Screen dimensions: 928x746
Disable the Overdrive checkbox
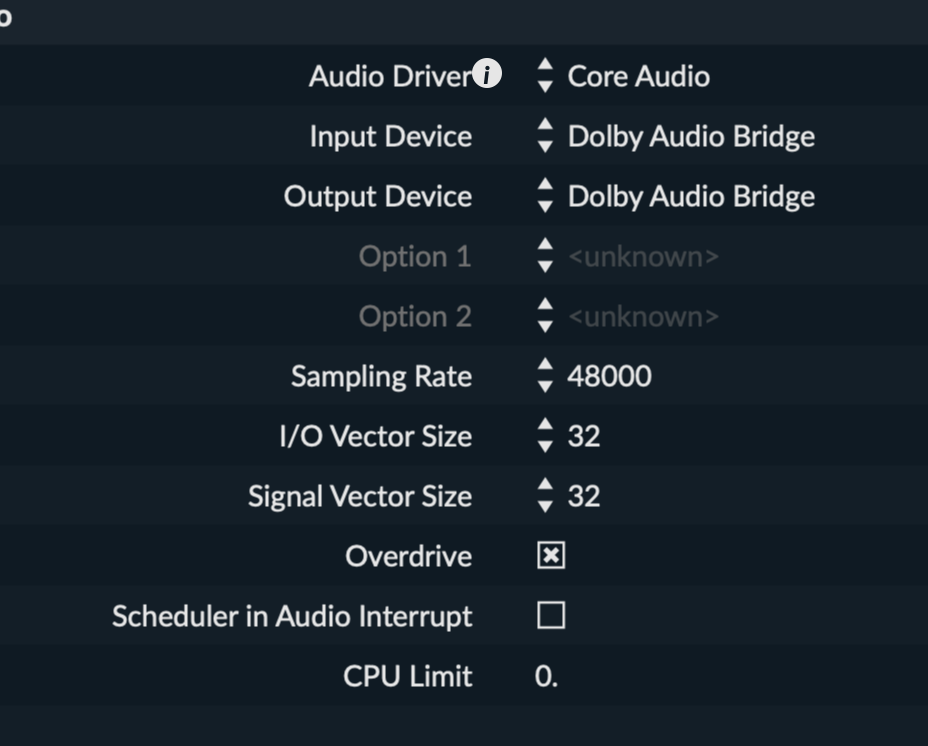(x=551, y=555)
